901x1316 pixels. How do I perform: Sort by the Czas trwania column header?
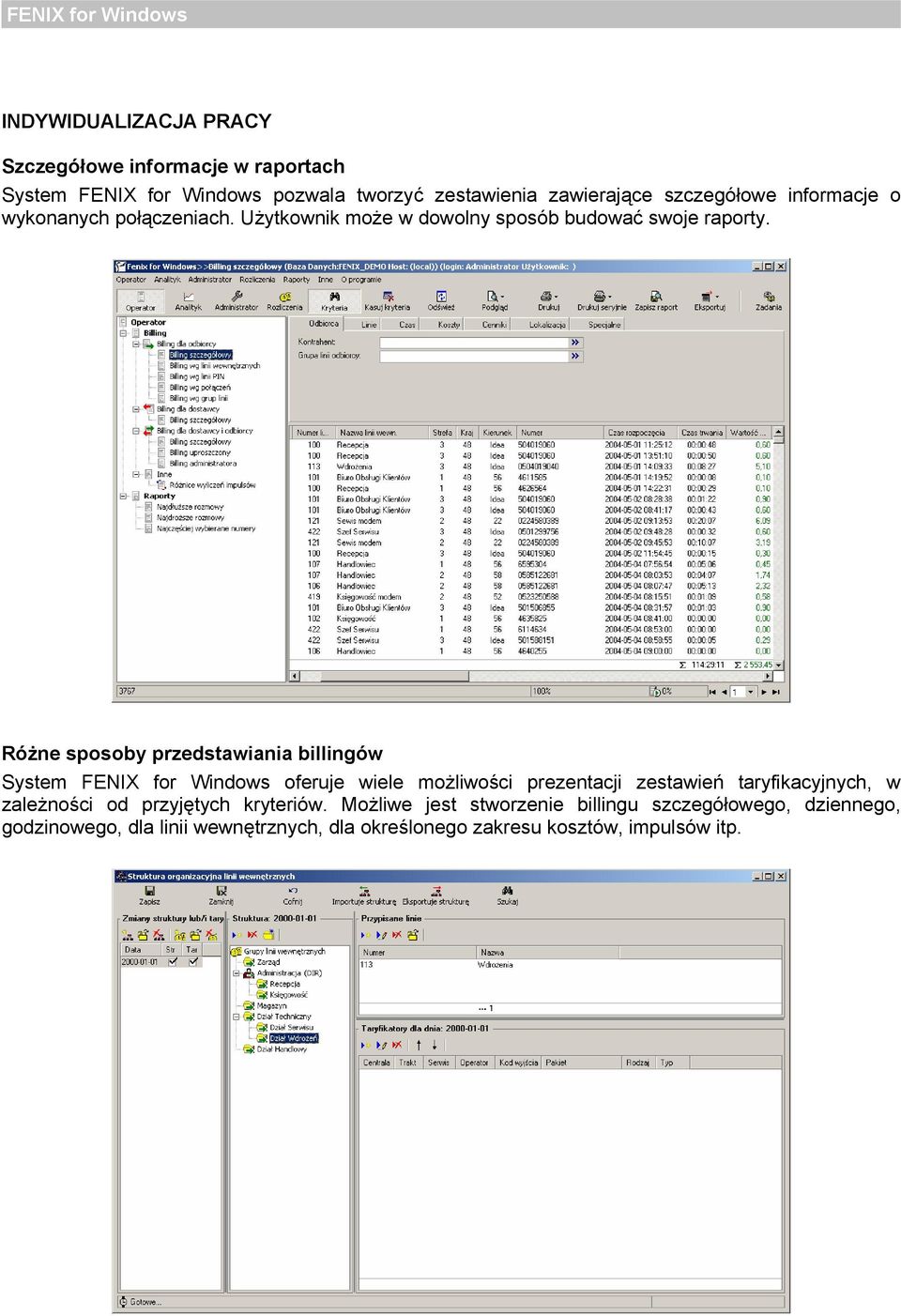[x=702, y=433]
